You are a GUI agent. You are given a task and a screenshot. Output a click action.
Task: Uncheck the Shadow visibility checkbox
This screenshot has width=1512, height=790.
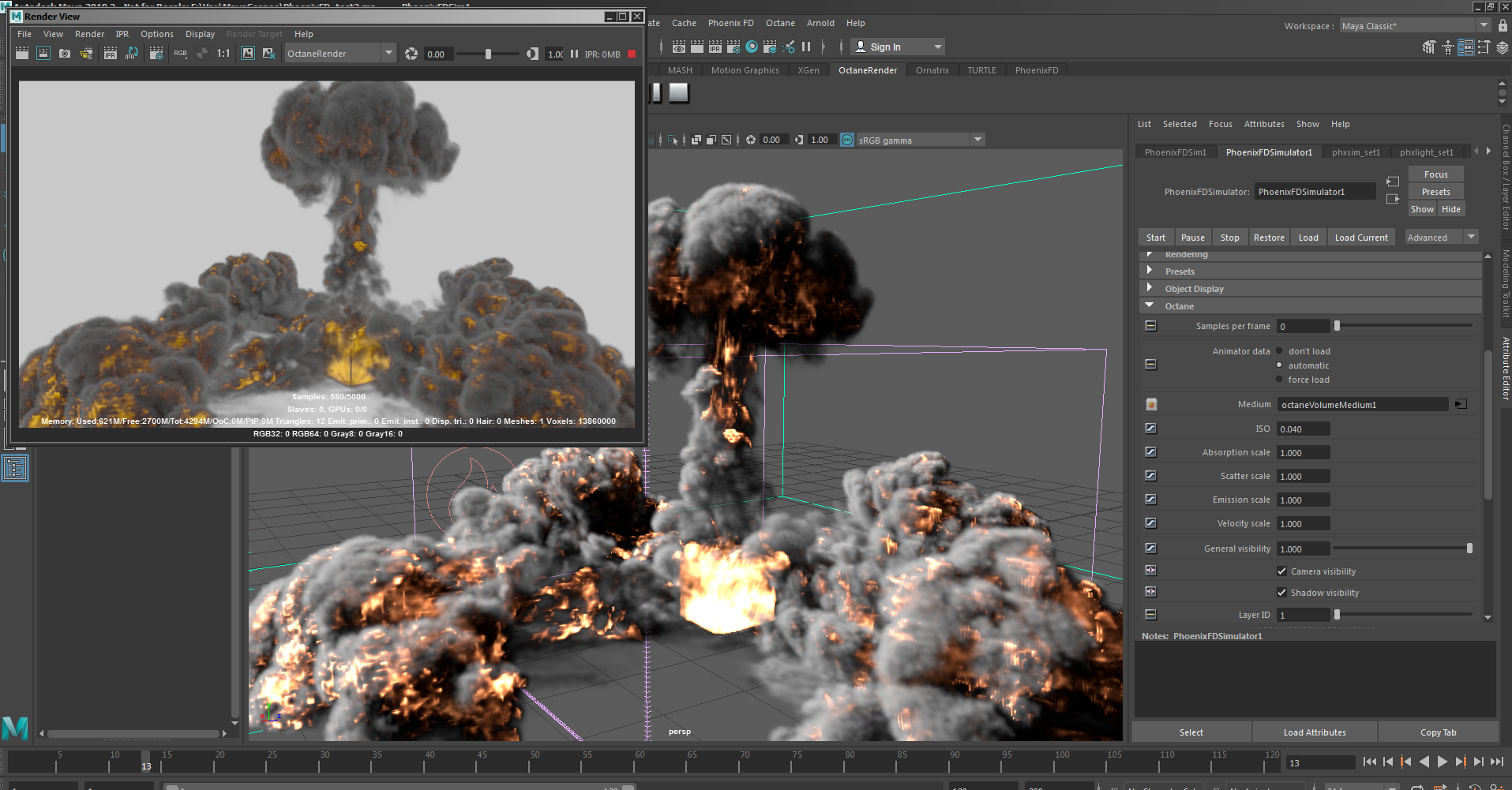coord(1282,593)
